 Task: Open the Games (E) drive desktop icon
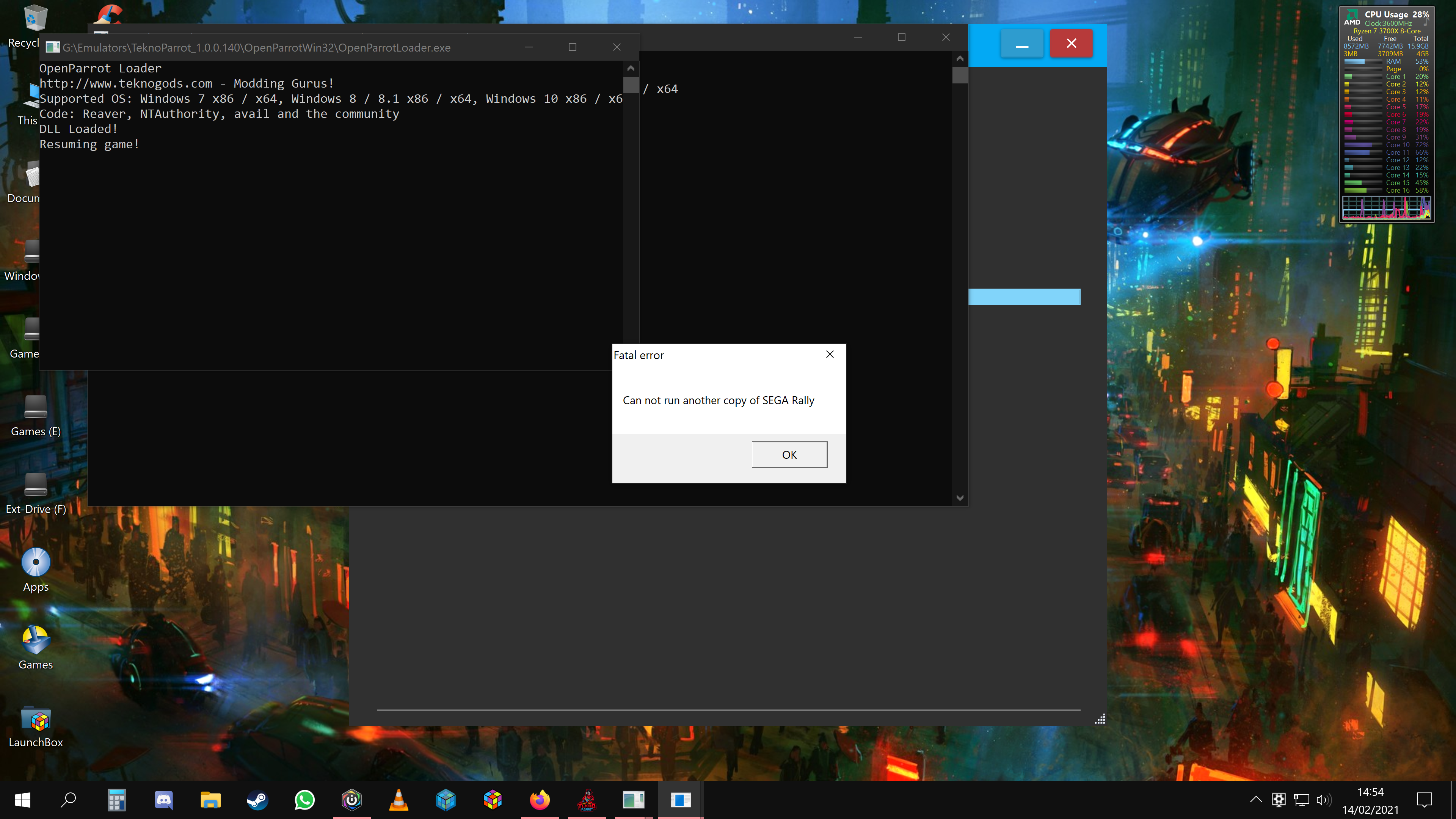[36, 416]
